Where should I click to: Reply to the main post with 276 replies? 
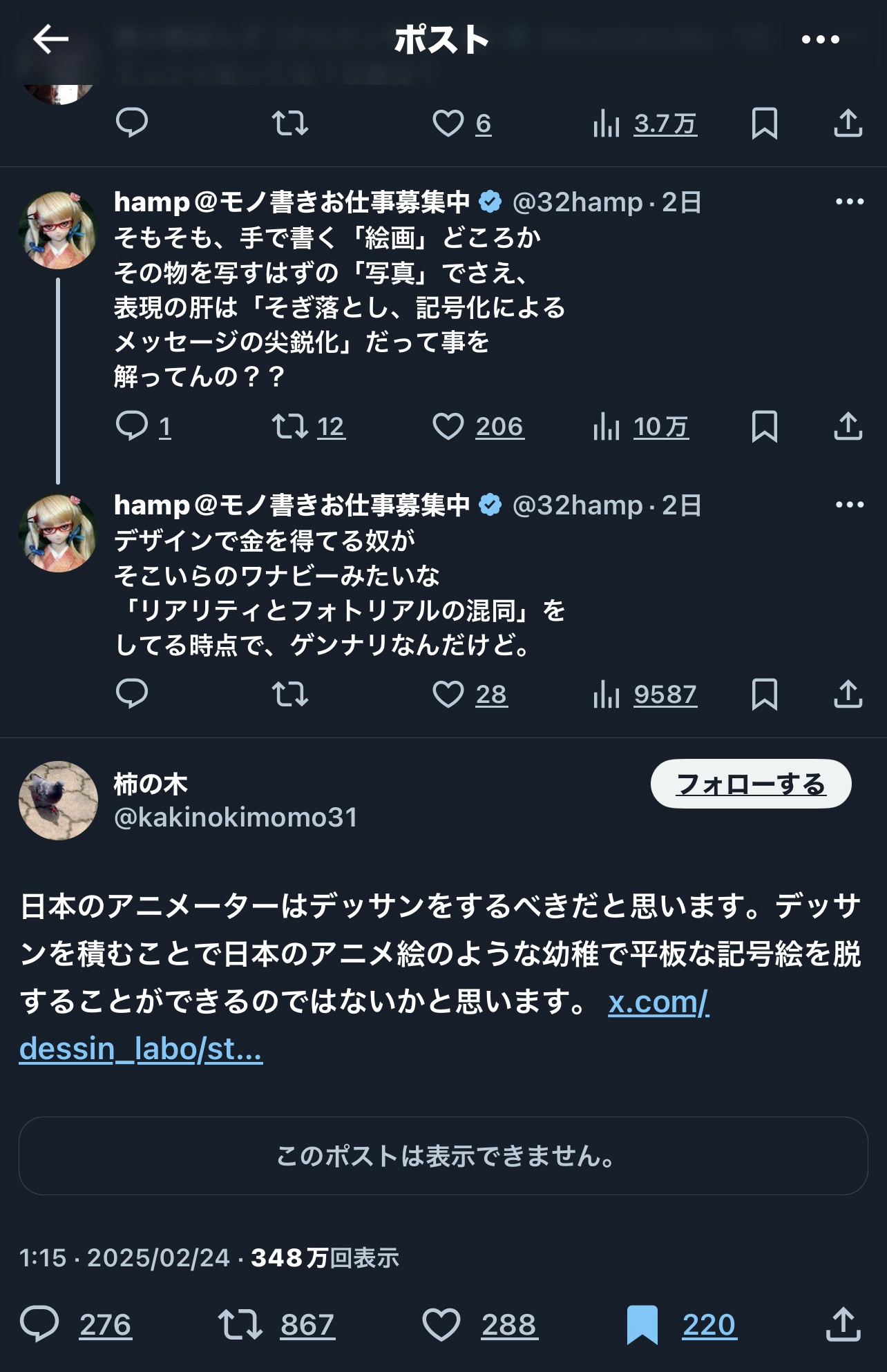40,1324
